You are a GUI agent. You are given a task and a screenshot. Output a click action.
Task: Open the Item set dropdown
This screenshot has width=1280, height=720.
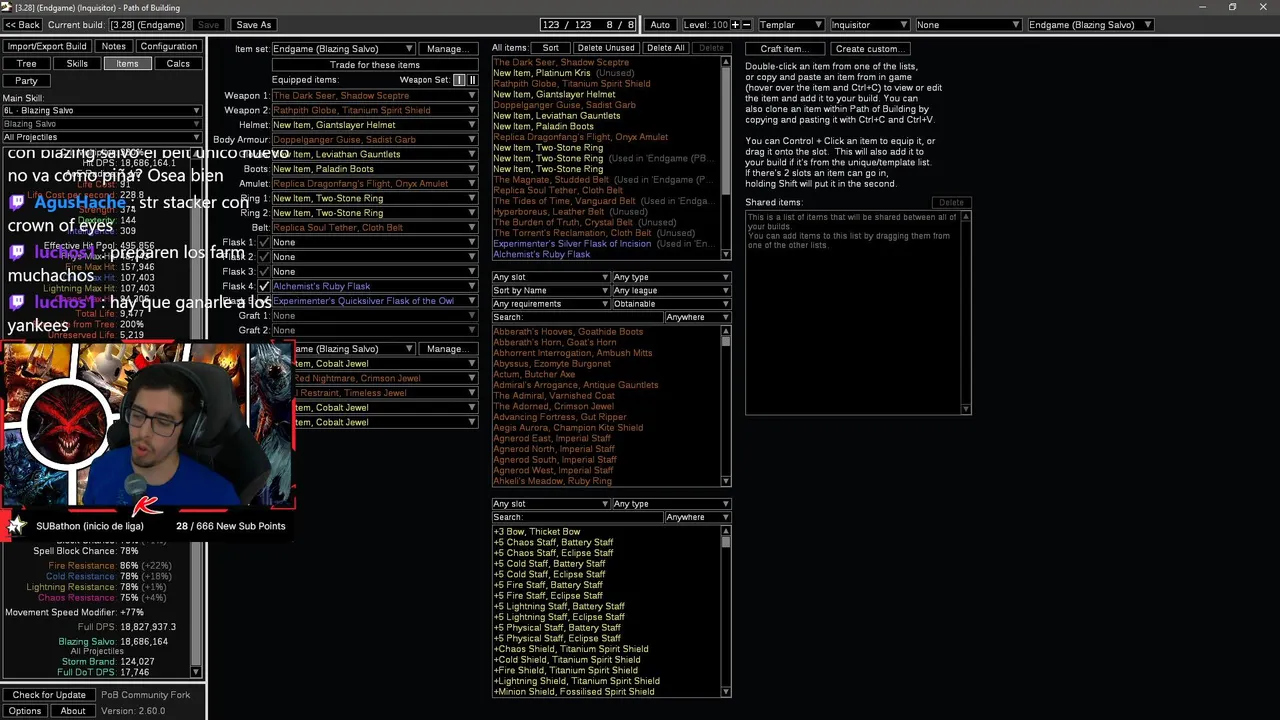[x=343, y=49]
